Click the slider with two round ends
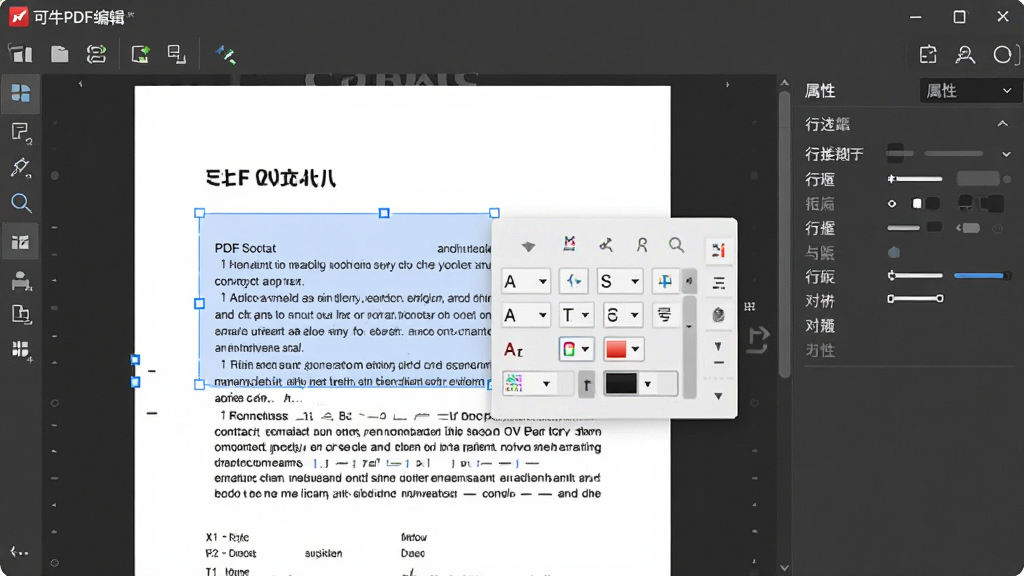 tap(915, 298)
